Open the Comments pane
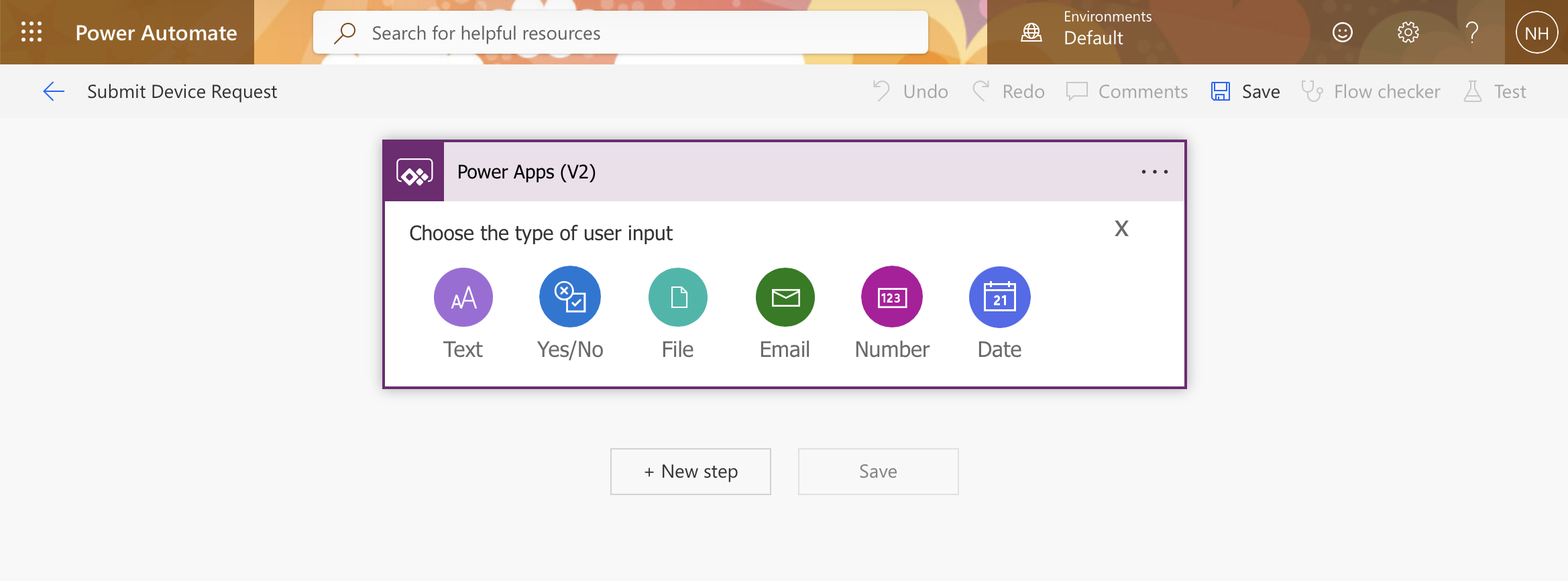1568x581 pixels. click(x=1127, y=91)
